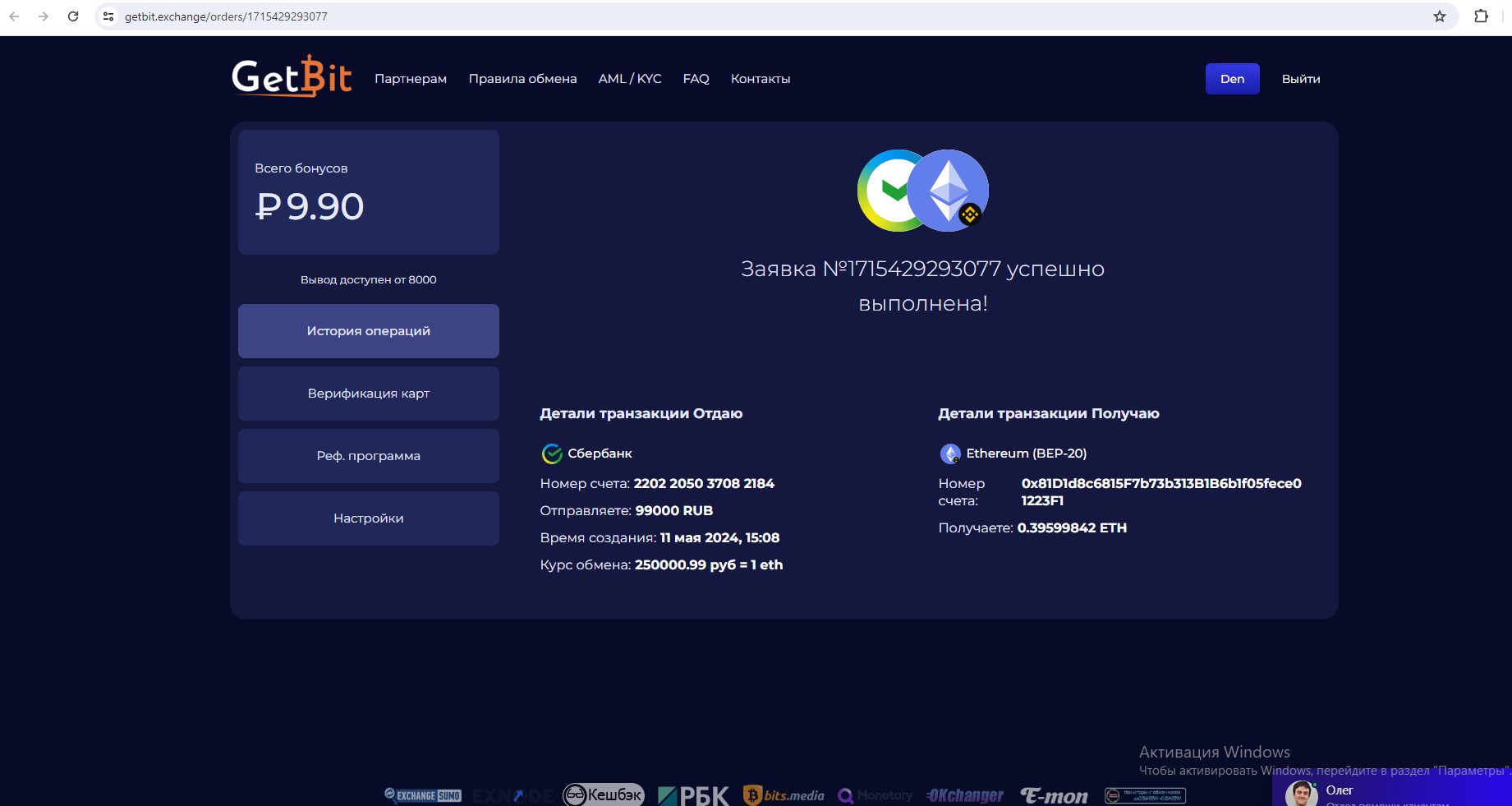Select exchange rate 250000.99 руб = 1 eth
Screen dimensions: 1512x806
click(709, 565)
